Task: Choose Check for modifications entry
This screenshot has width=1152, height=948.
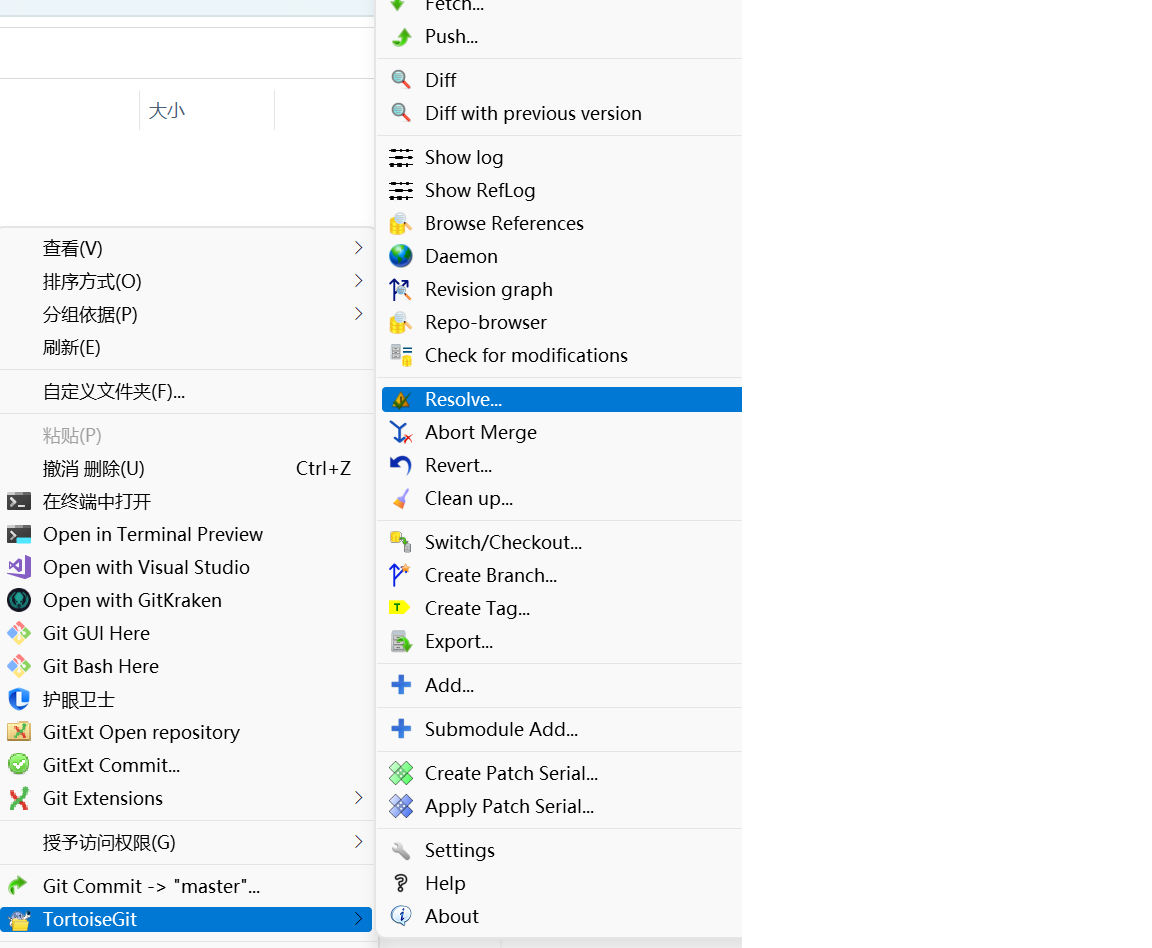Action: (562, 356)
